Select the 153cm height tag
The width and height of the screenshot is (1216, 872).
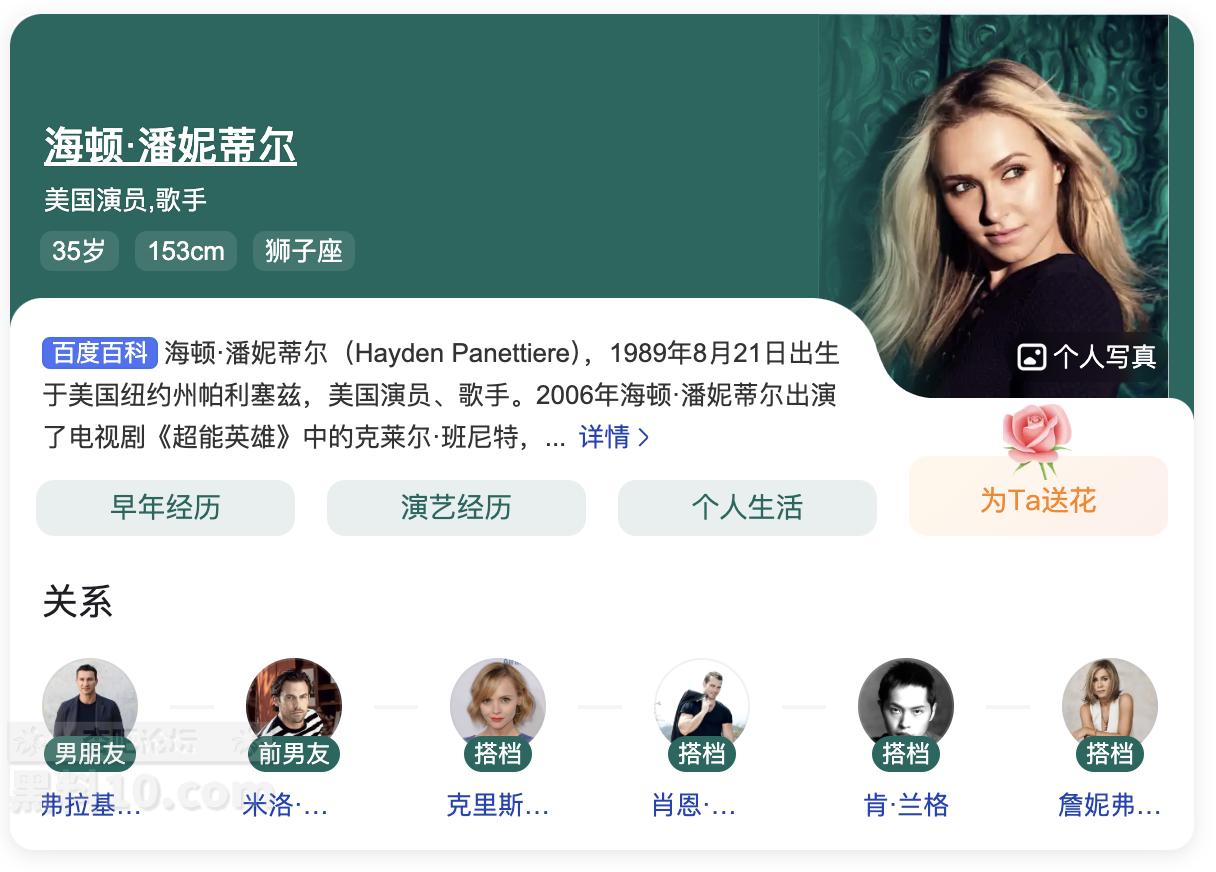(186, 251)
